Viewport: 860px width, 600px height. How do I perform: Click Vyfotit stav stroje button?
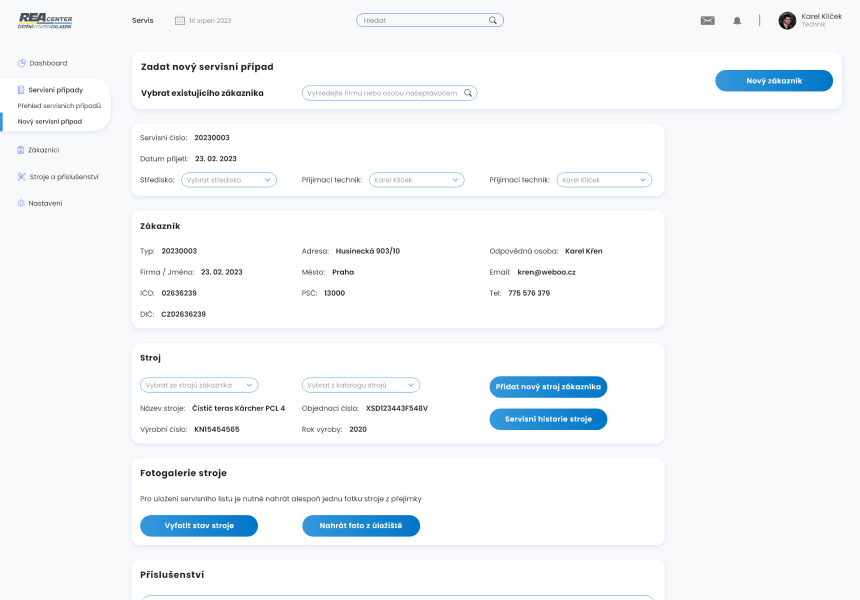coord(199,525)
